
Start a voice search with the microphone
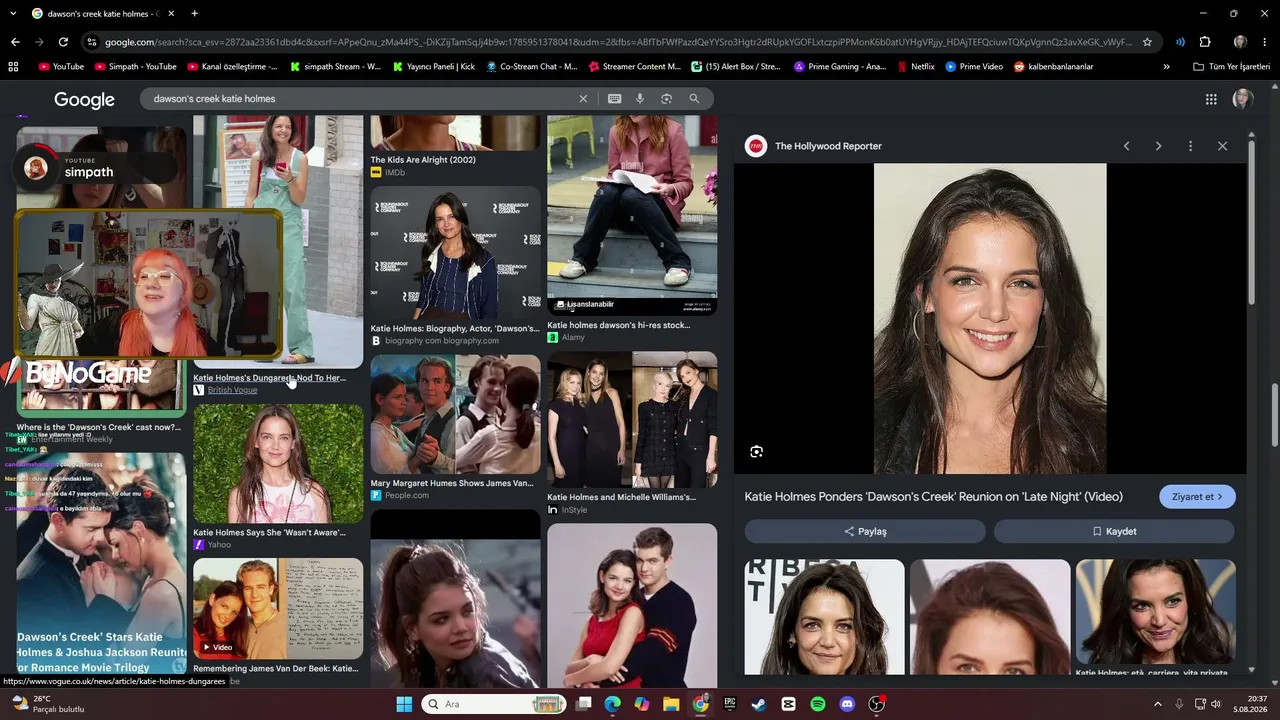tap(640, 99)
